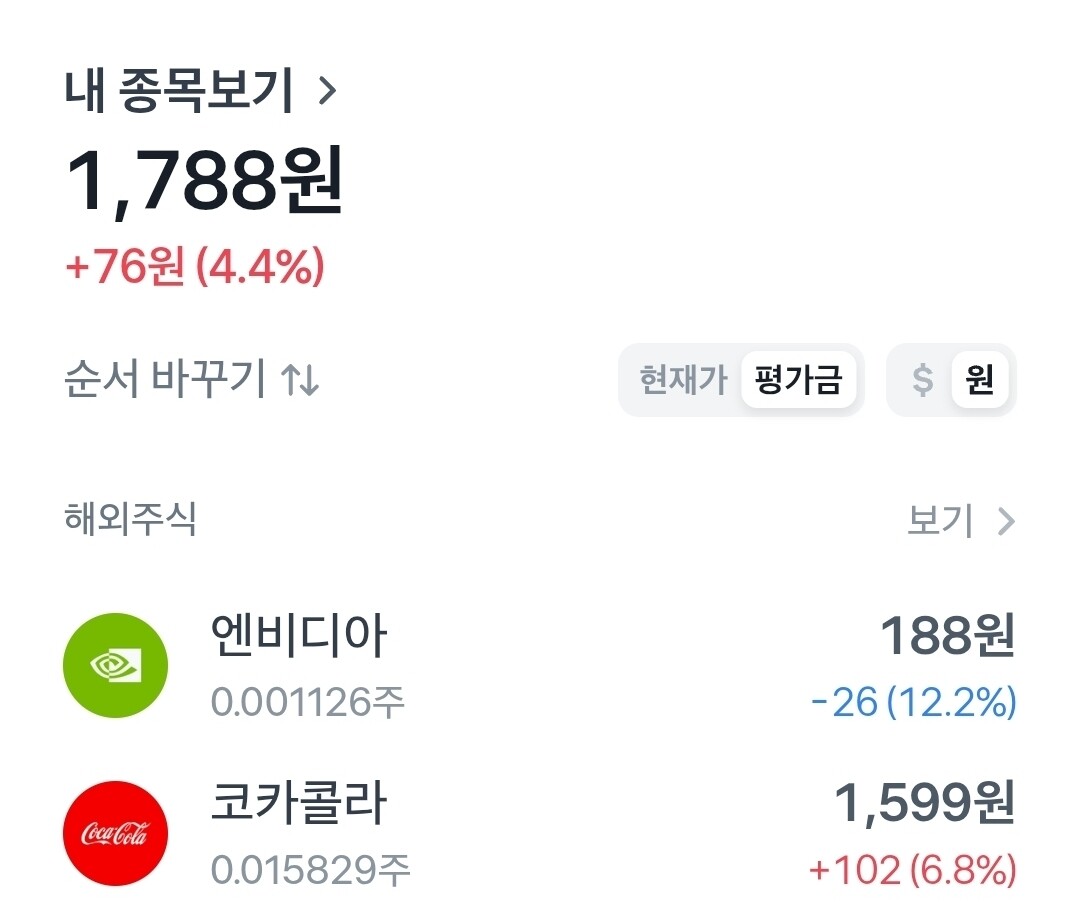Open the NVIDIA stock logo icon
This screenshot has width=1079, height=924.
coord(115,665)
